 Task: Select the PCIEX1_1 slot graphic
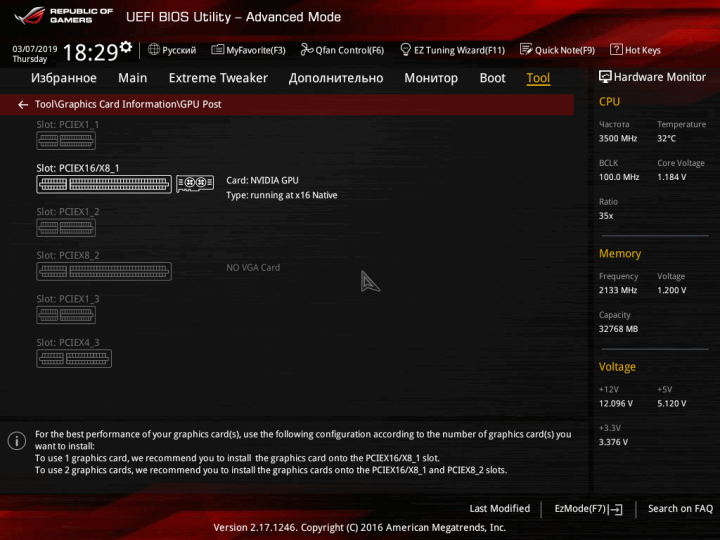pos(66,141)
